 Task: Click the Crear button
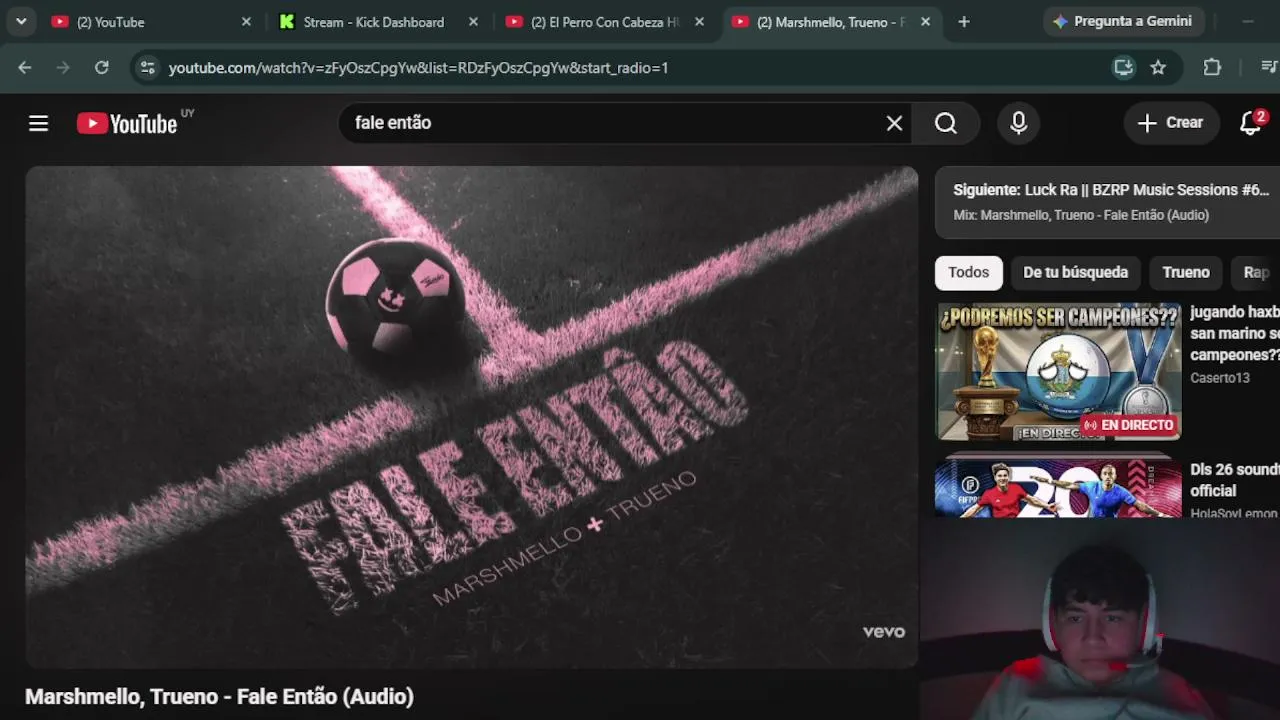pos(1170,123)
